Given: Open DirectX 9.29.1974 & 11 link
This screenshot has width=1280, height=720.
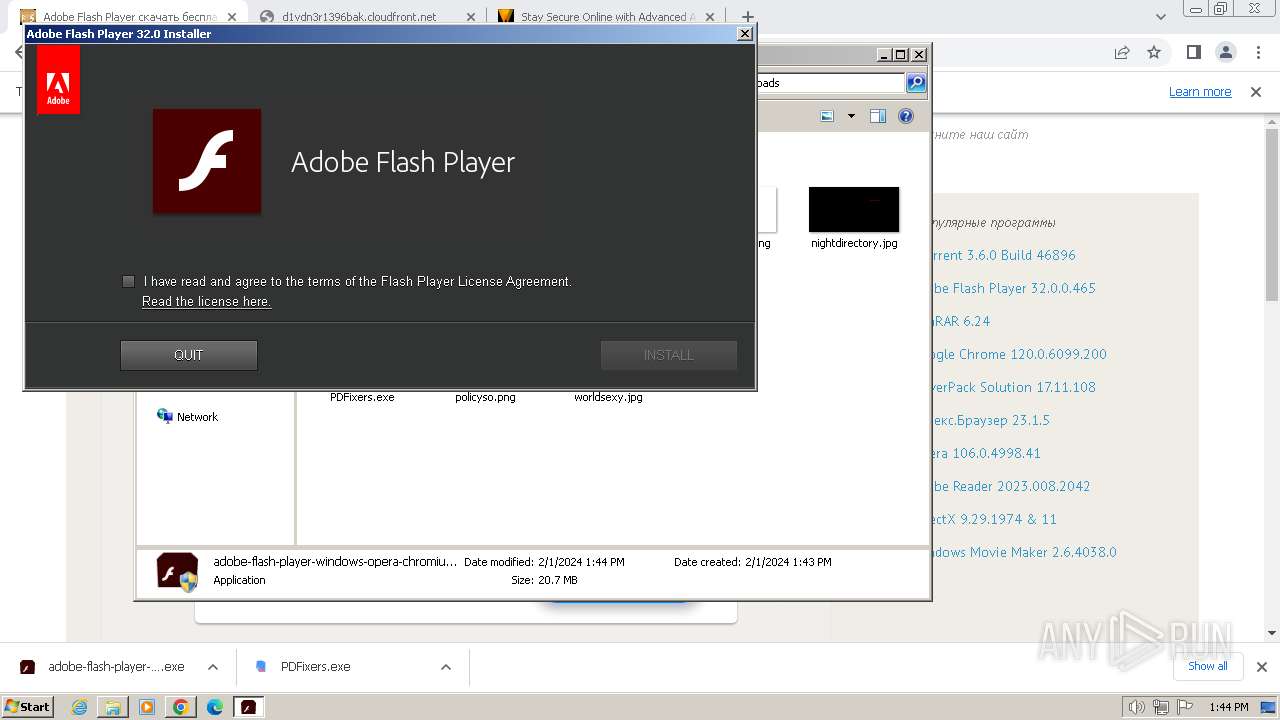Looking at the screenshot, I should click(994, 519).
